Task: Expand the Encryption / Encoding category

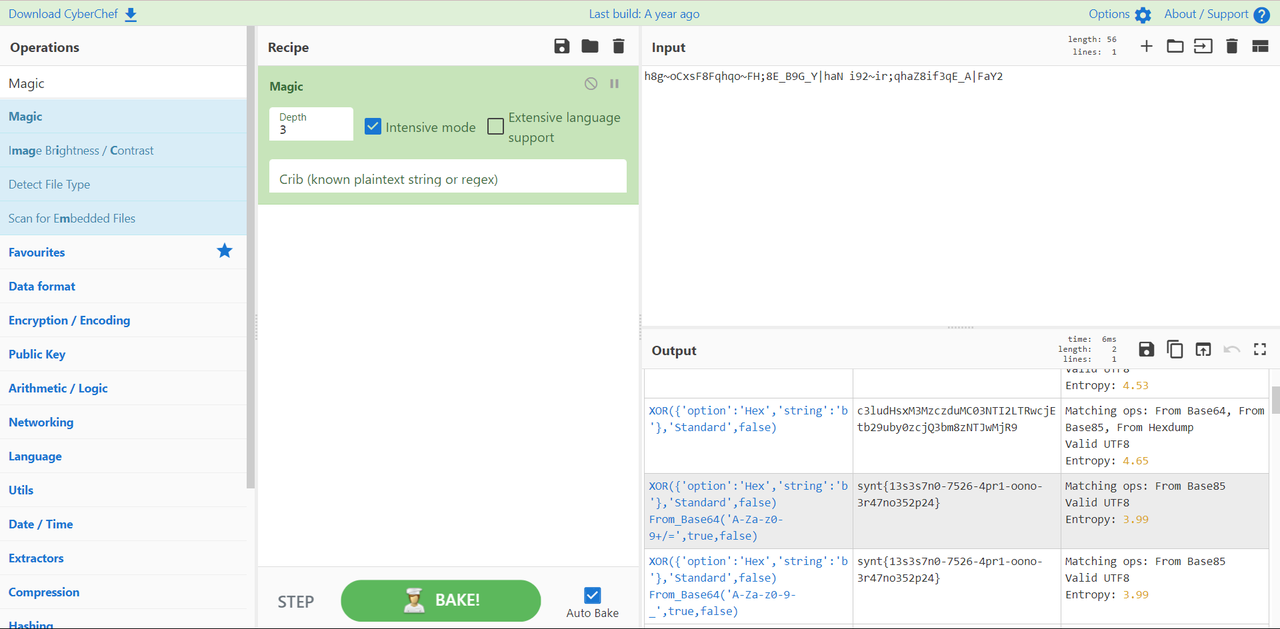Action: 69,320
